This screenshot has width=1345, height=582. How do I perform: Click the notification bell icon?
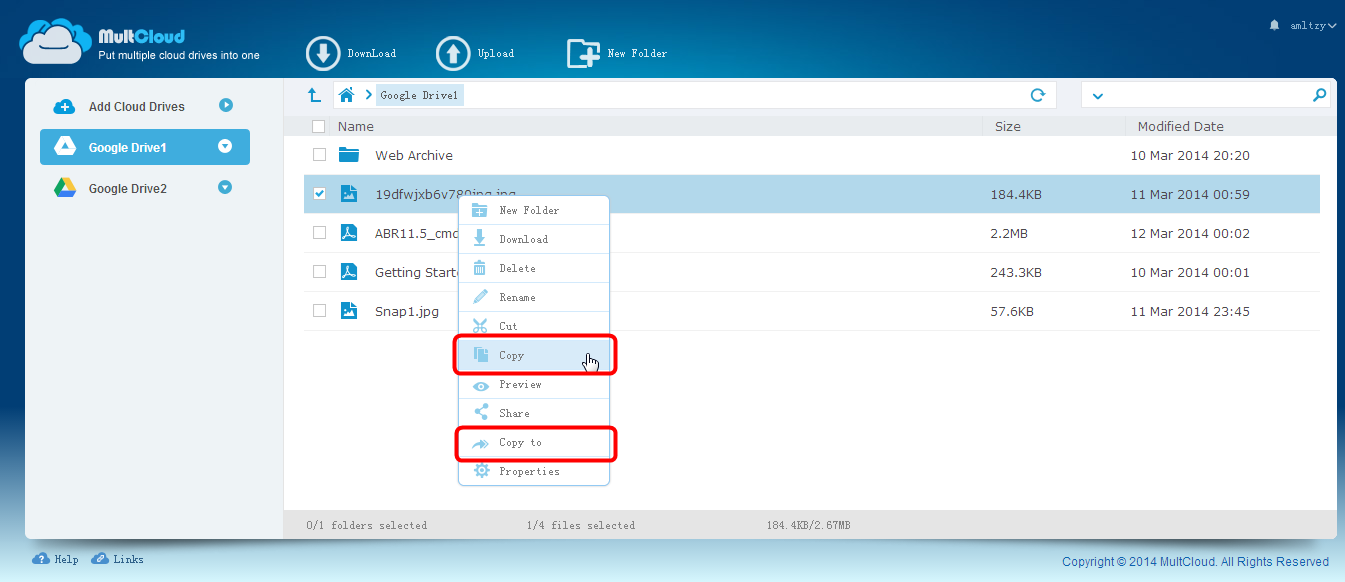[x=1274, y=25]
